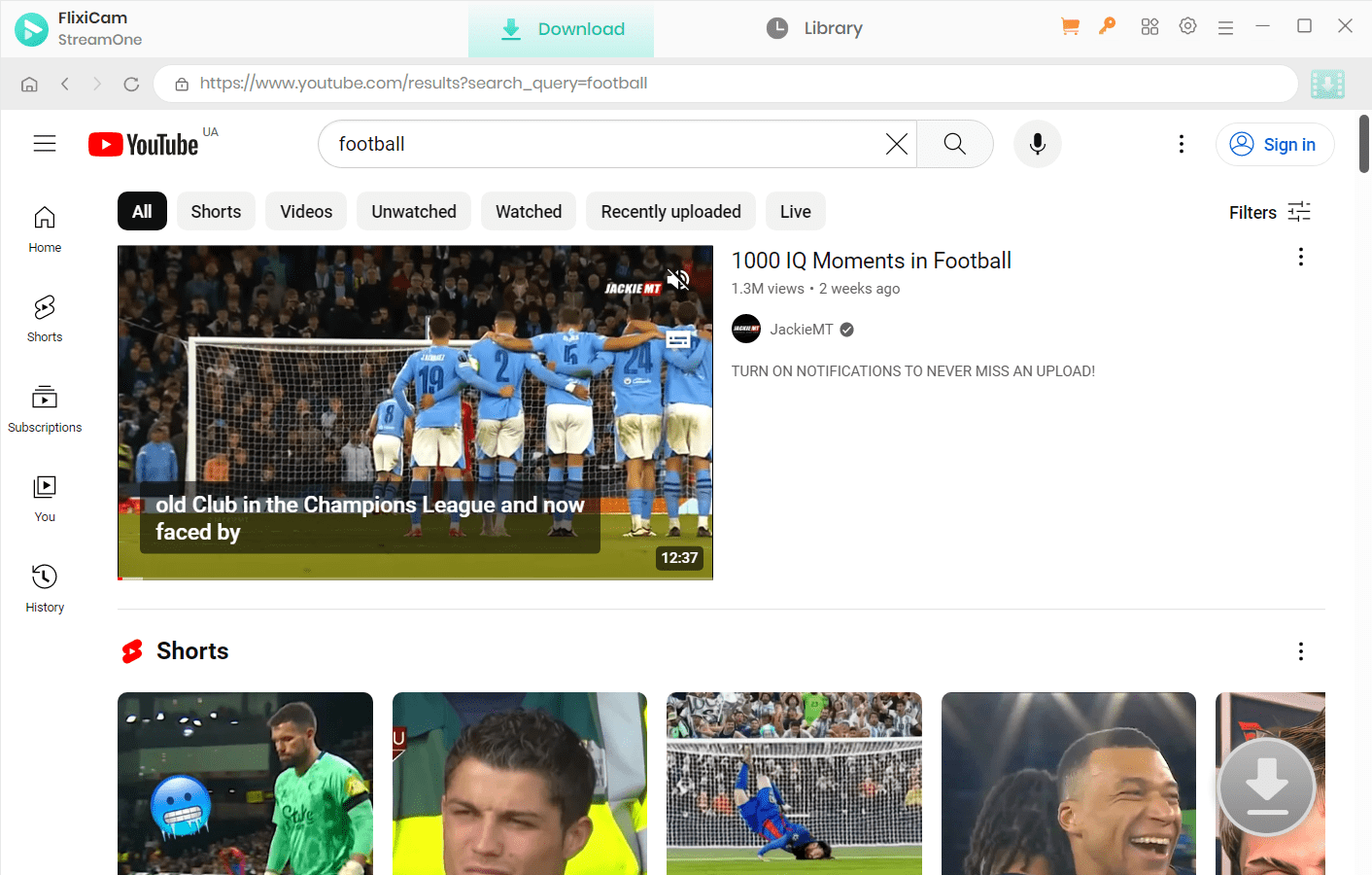Click the JackieMT channel avatar
Image resolution: width=1372 pixels, height=875 pixels.
[x=746, y=329]
